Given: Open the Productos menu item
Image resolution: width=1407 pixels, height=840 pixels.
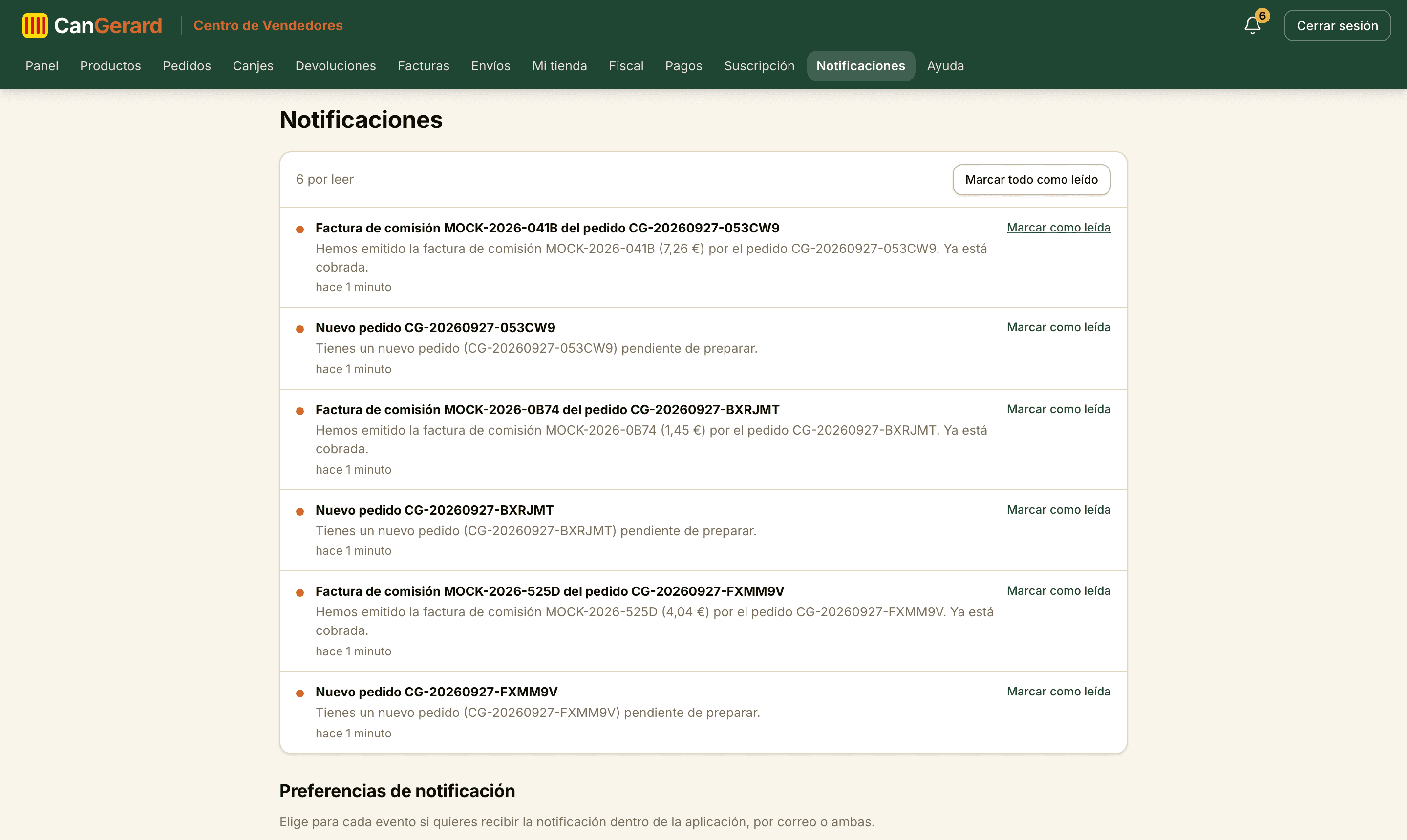Looking at the screenshot, I should tap(110, 65).
